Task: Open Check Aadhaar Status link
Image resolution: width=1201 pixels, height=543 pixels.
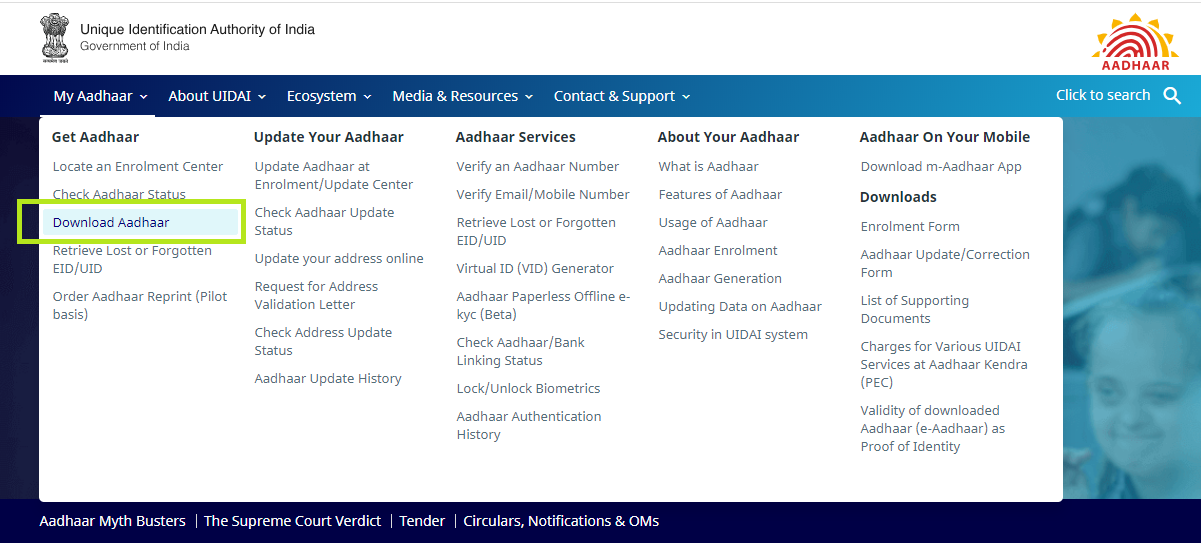Action: (x=119, y=195)
